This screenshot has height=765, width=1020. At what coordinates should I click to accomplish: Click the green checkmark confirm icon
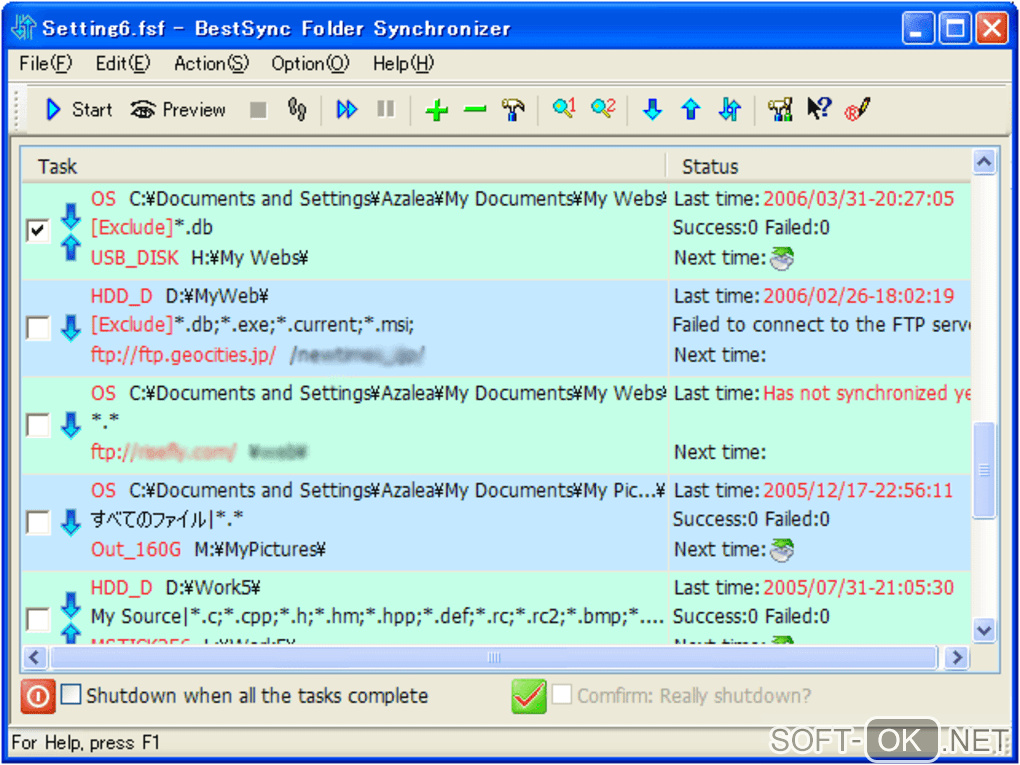point(529,696)
